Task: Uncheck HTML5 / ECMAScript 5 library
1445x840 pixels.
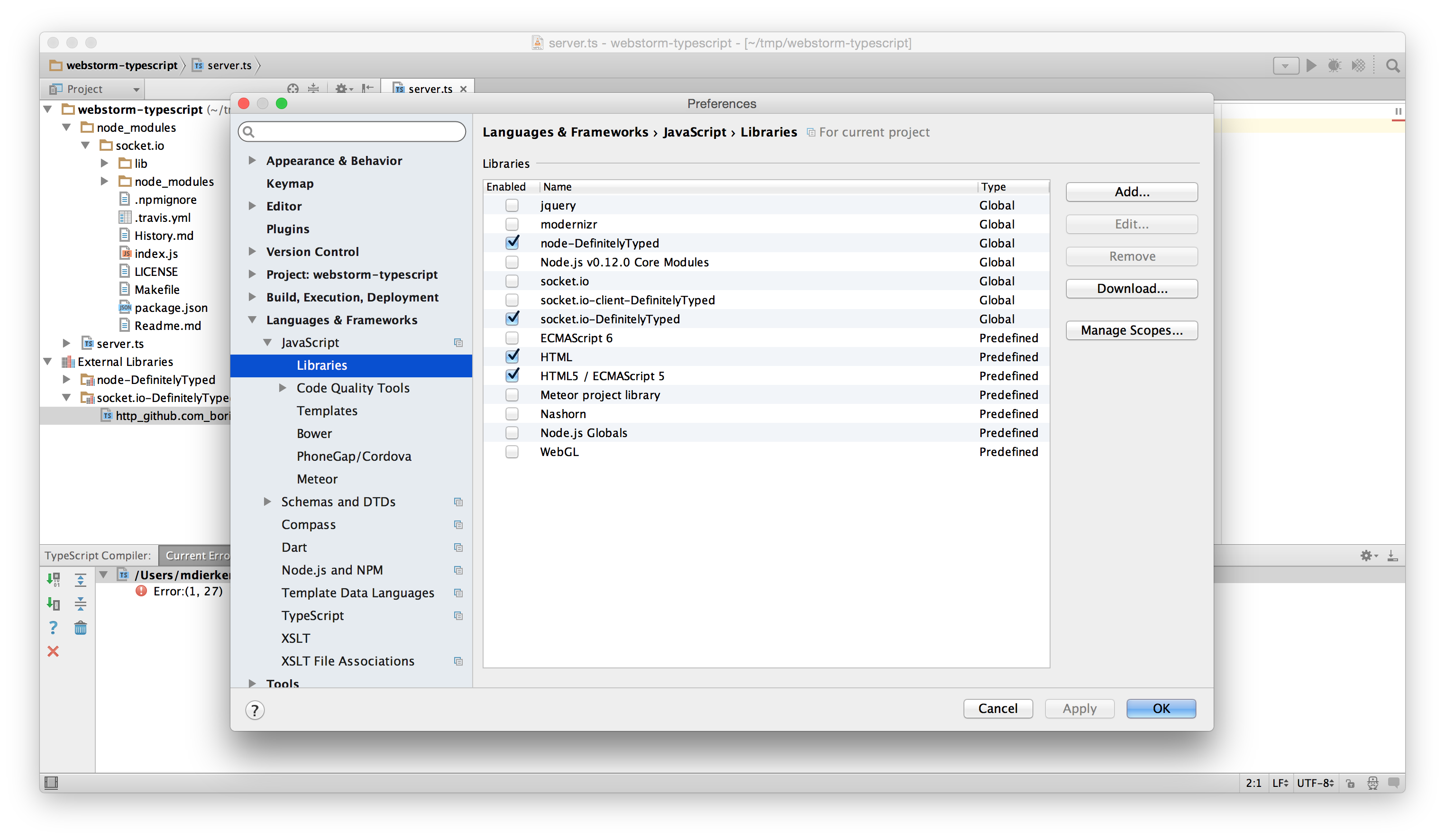Action: click(512, 375)
